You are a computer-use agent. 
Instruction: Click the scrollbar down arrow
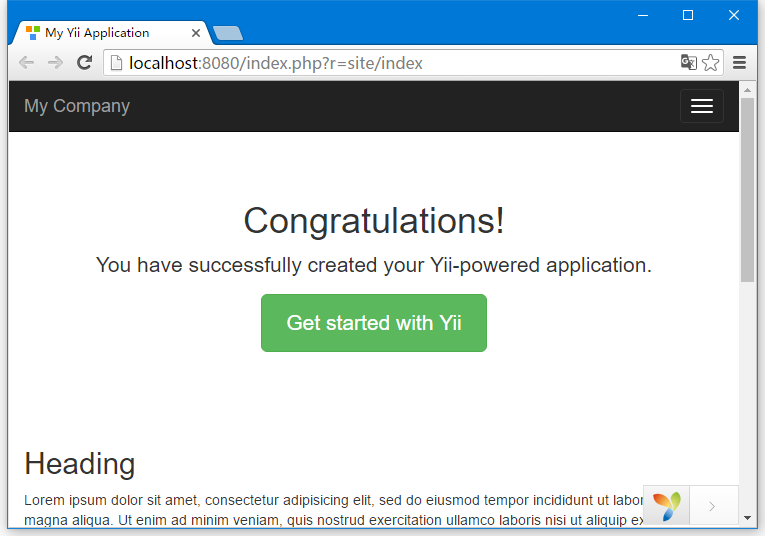click(x=747, y=518)
